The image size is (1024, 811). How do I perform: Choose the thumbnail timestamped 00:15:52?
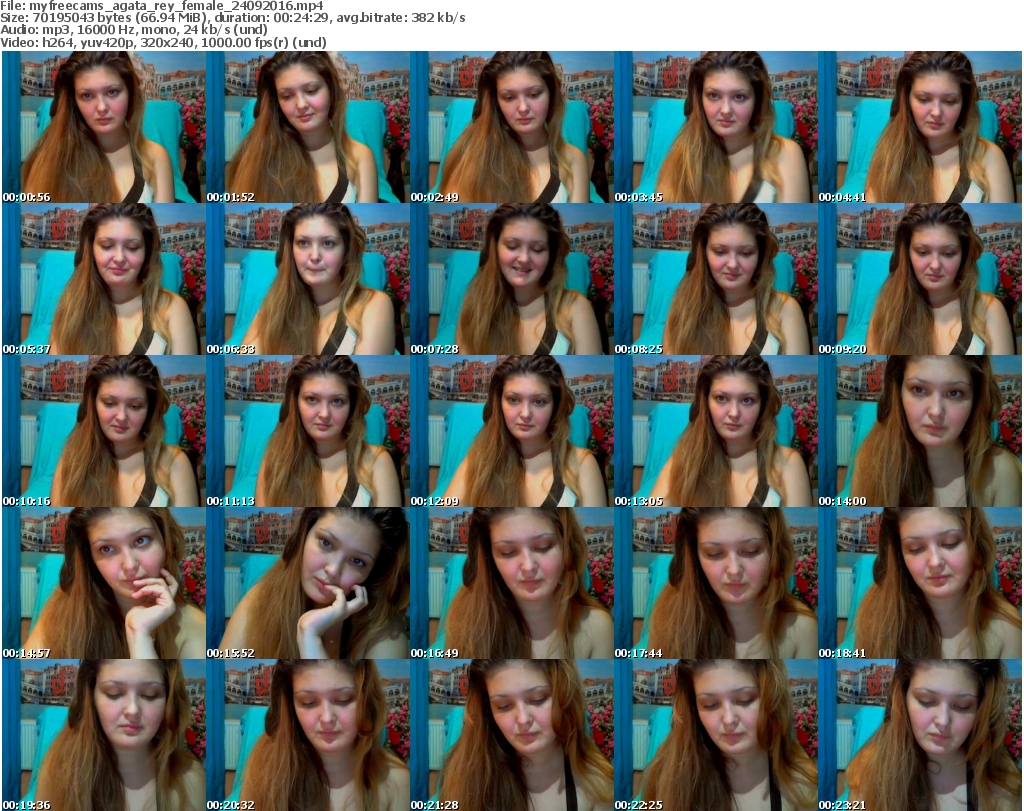click(x=307, y=583)
